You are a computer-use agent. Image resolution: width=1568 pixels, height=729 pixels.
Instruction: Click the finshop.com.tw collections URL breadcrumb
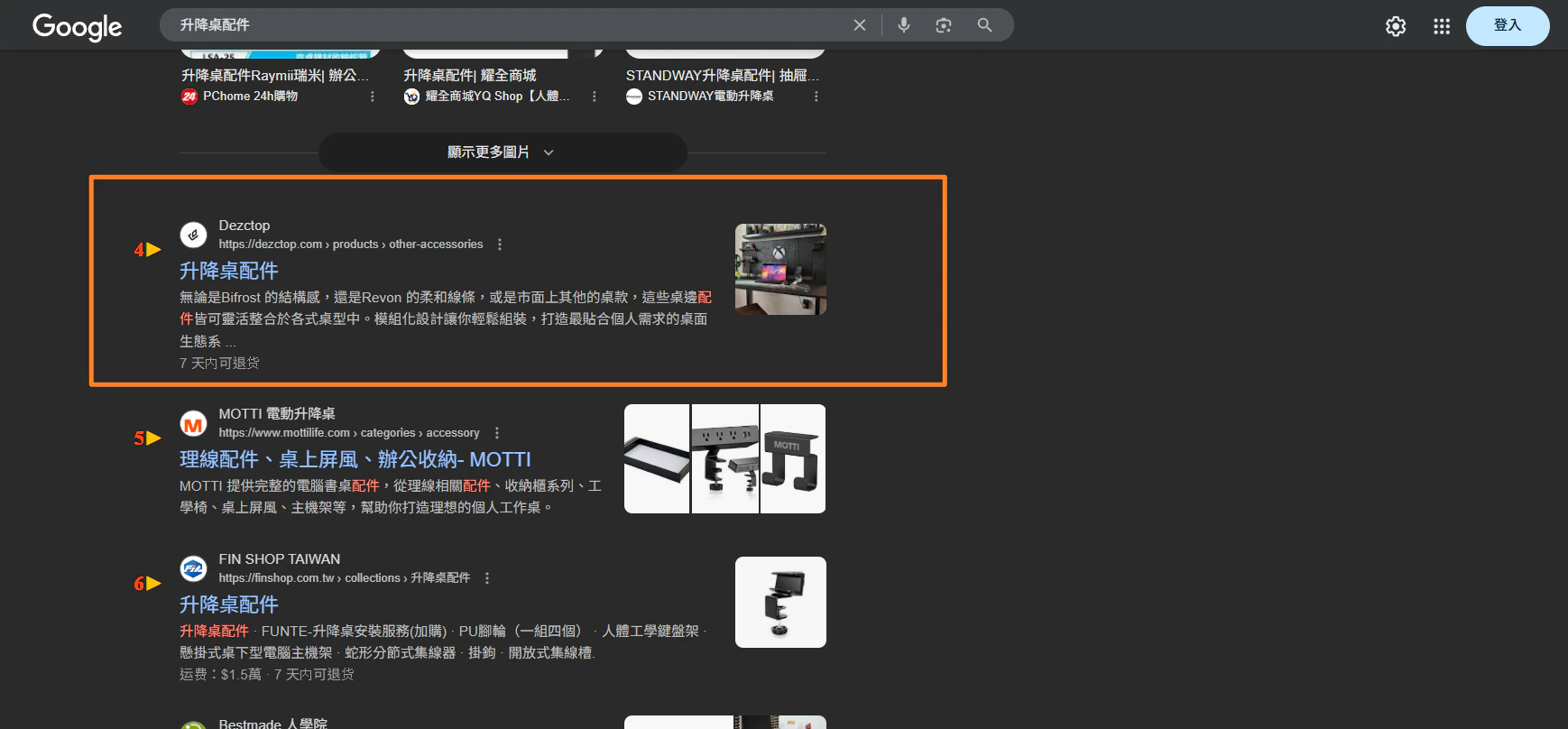point(345,578)
